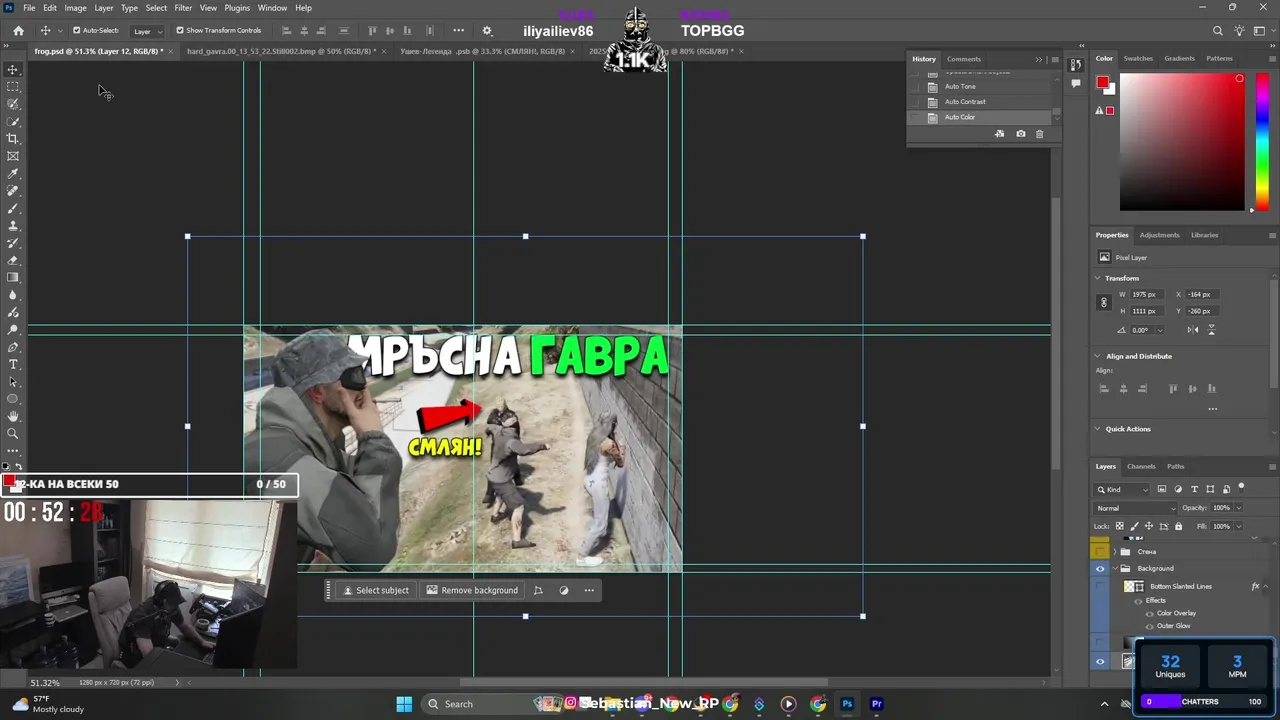Screen dimensions: 1280x720
Task: Click inside the color picker field
Action: (x=1181, y=142)
